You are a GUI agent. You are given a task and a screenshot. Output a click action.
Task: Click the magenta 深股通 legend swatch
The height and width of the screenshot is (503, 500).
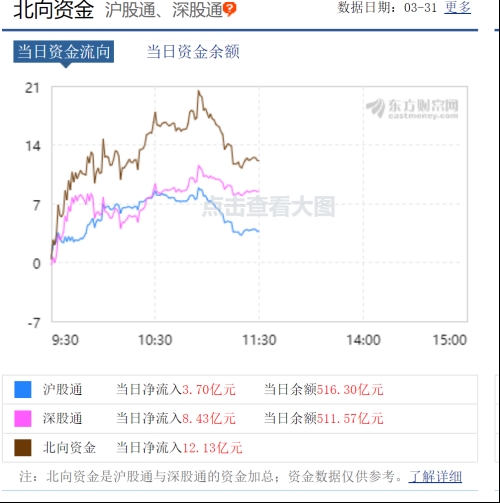23,418
